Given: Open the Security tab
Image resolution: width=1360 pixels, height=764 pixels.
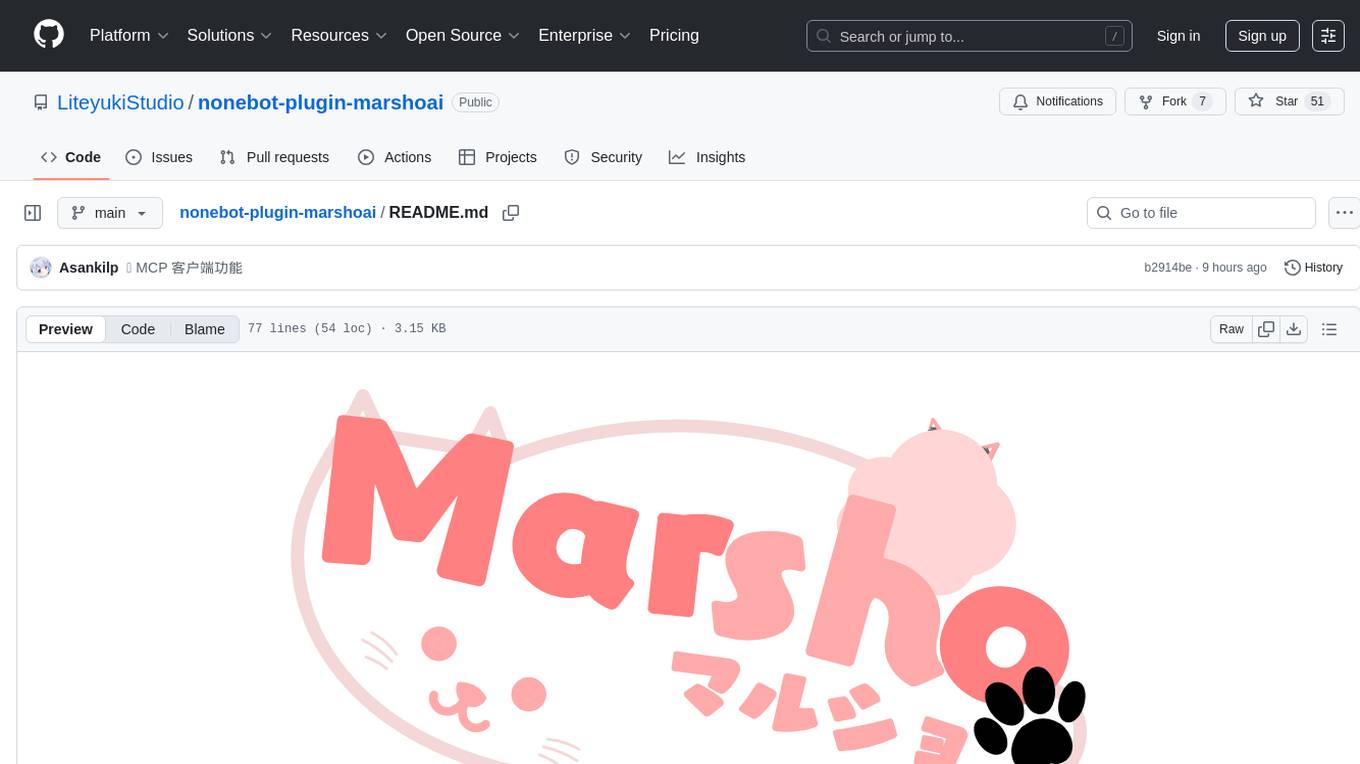Looking at the screenshot, I should coord(603,157).
